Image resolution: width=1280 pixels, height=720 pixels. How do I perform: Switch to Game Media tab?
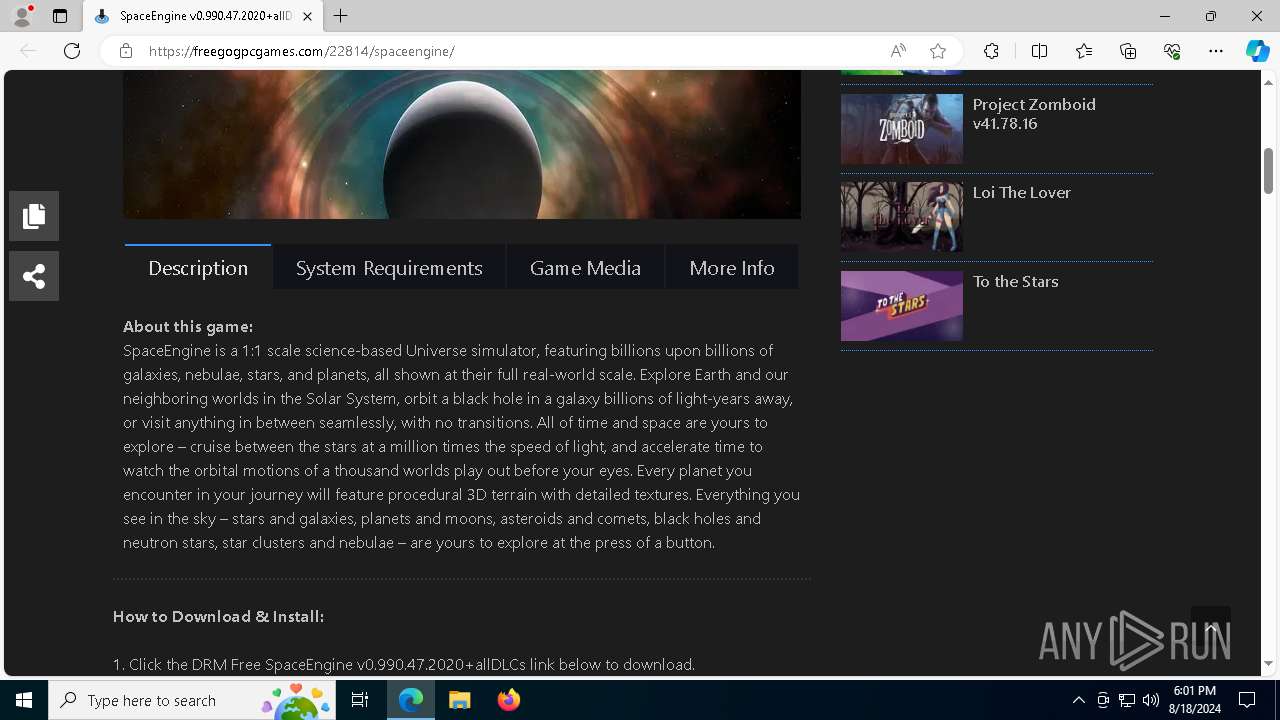coord(585,267)
